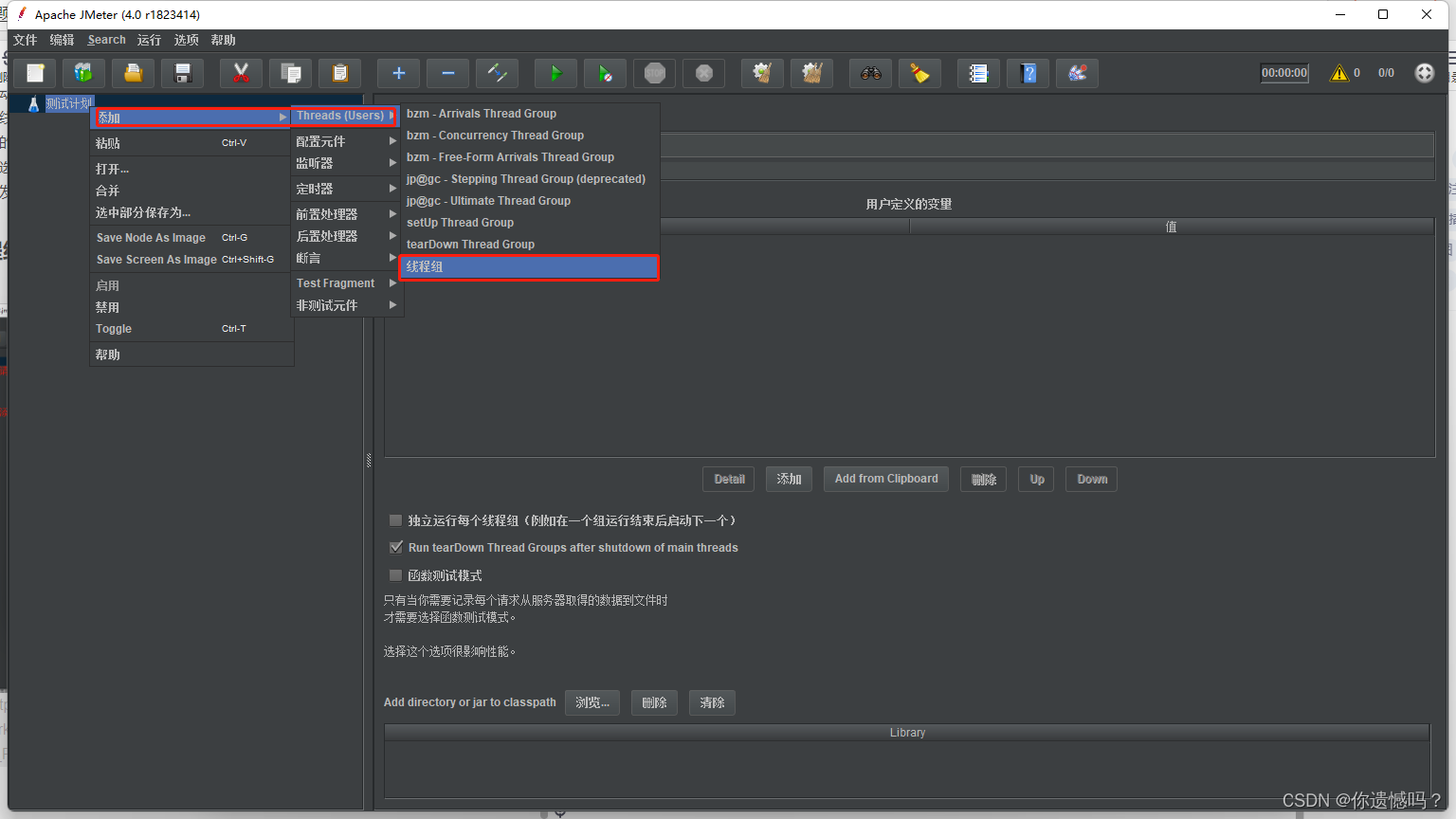Click the Clear results broom icon
Image resolution: width=1456 pixels, height=819 pixels.
[763, 73]
